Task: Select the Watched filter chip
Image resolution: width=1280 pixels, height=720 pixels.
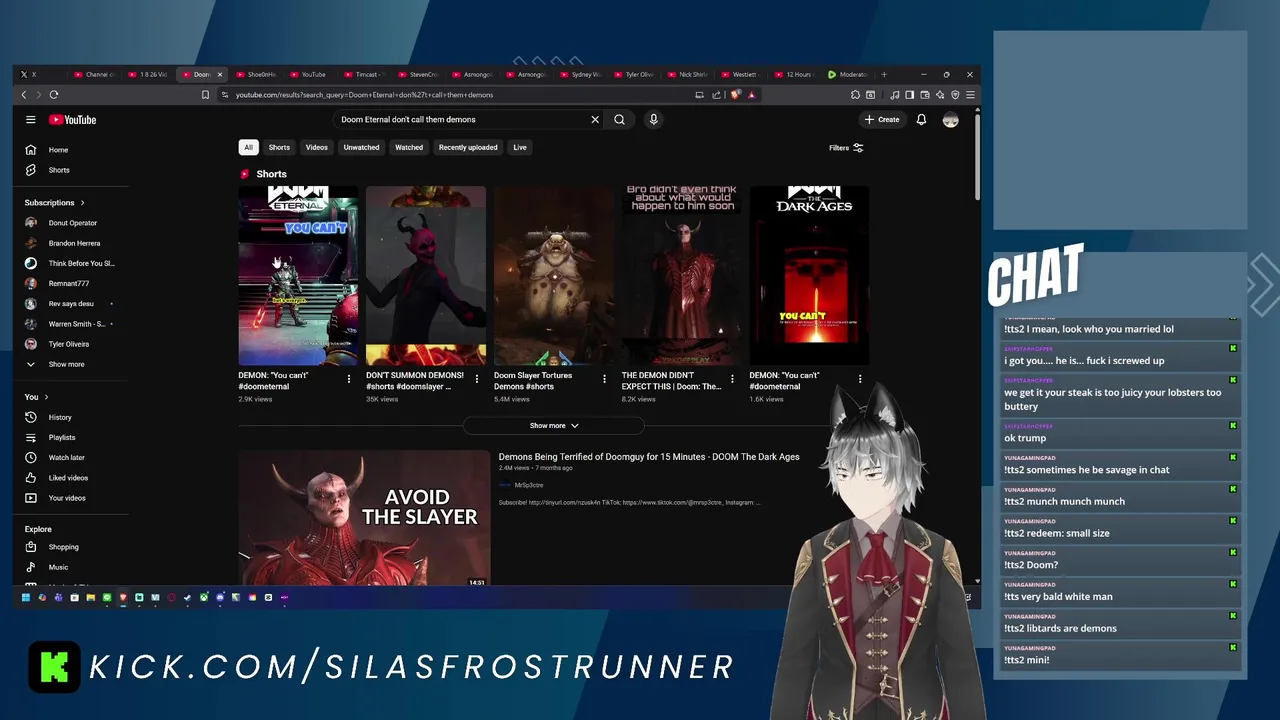Action: click(x=409, y=148)
